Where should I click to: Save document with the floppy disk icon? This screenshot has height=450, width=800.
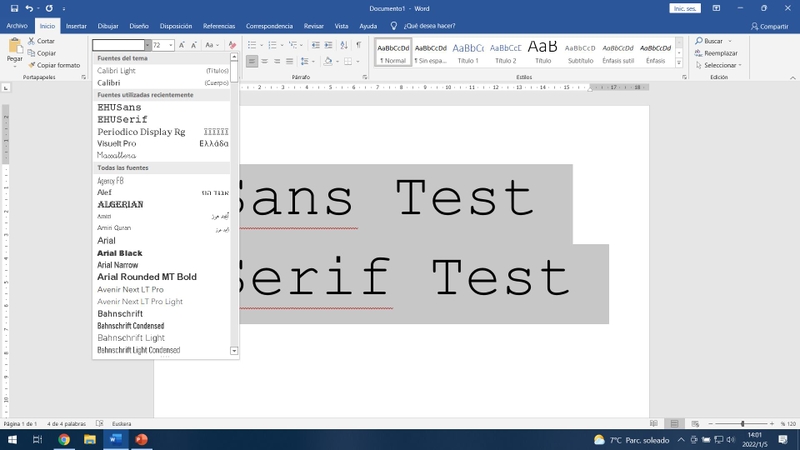14,8
